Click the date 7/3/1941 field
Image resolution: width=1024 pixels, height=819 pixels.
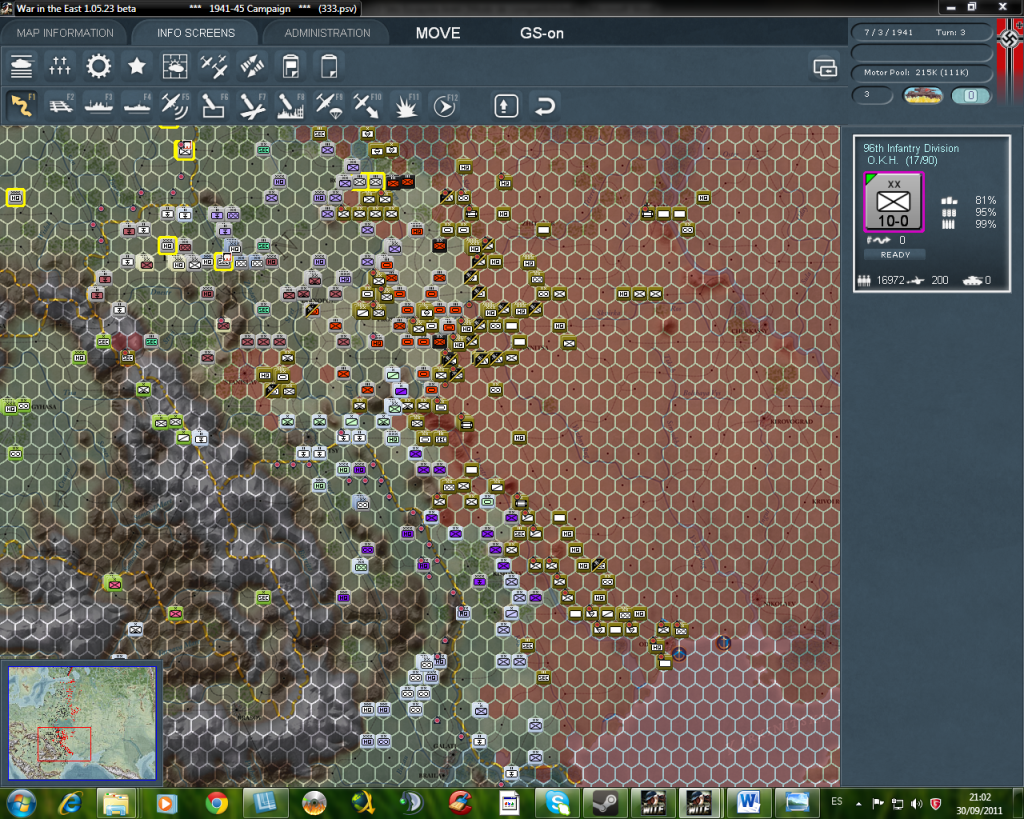888,32
